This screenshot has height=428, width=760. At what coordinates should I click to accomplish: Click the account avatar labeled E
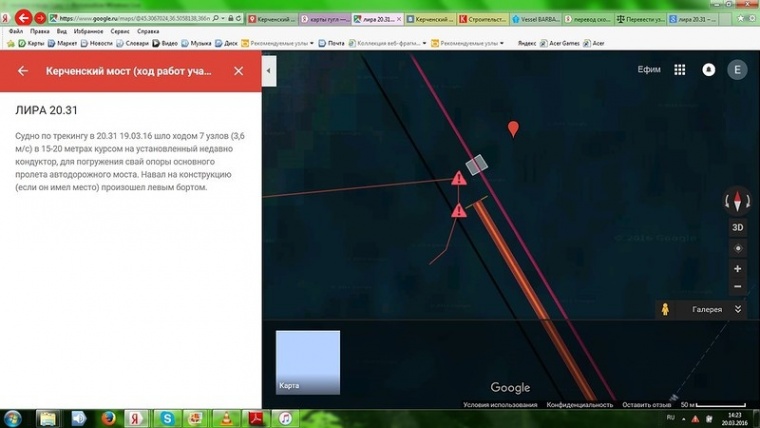738,70
